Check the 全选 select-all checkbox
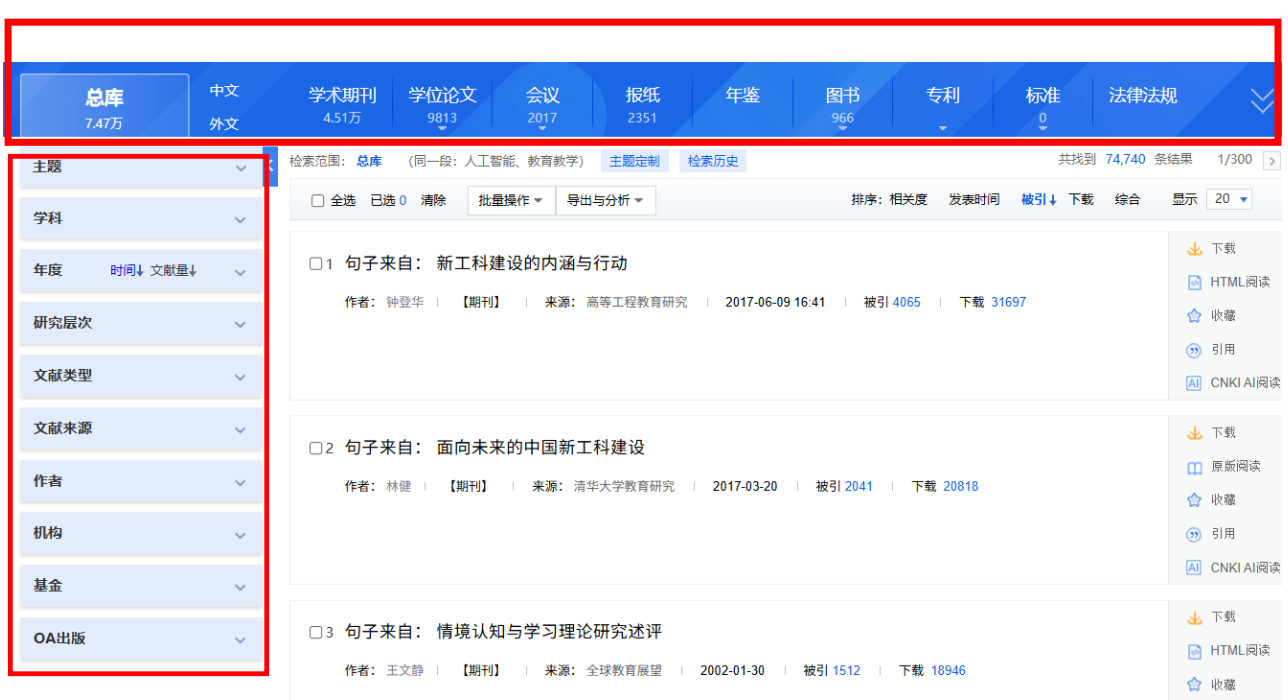Viewport: 1288px width, 700px height. 318,201
